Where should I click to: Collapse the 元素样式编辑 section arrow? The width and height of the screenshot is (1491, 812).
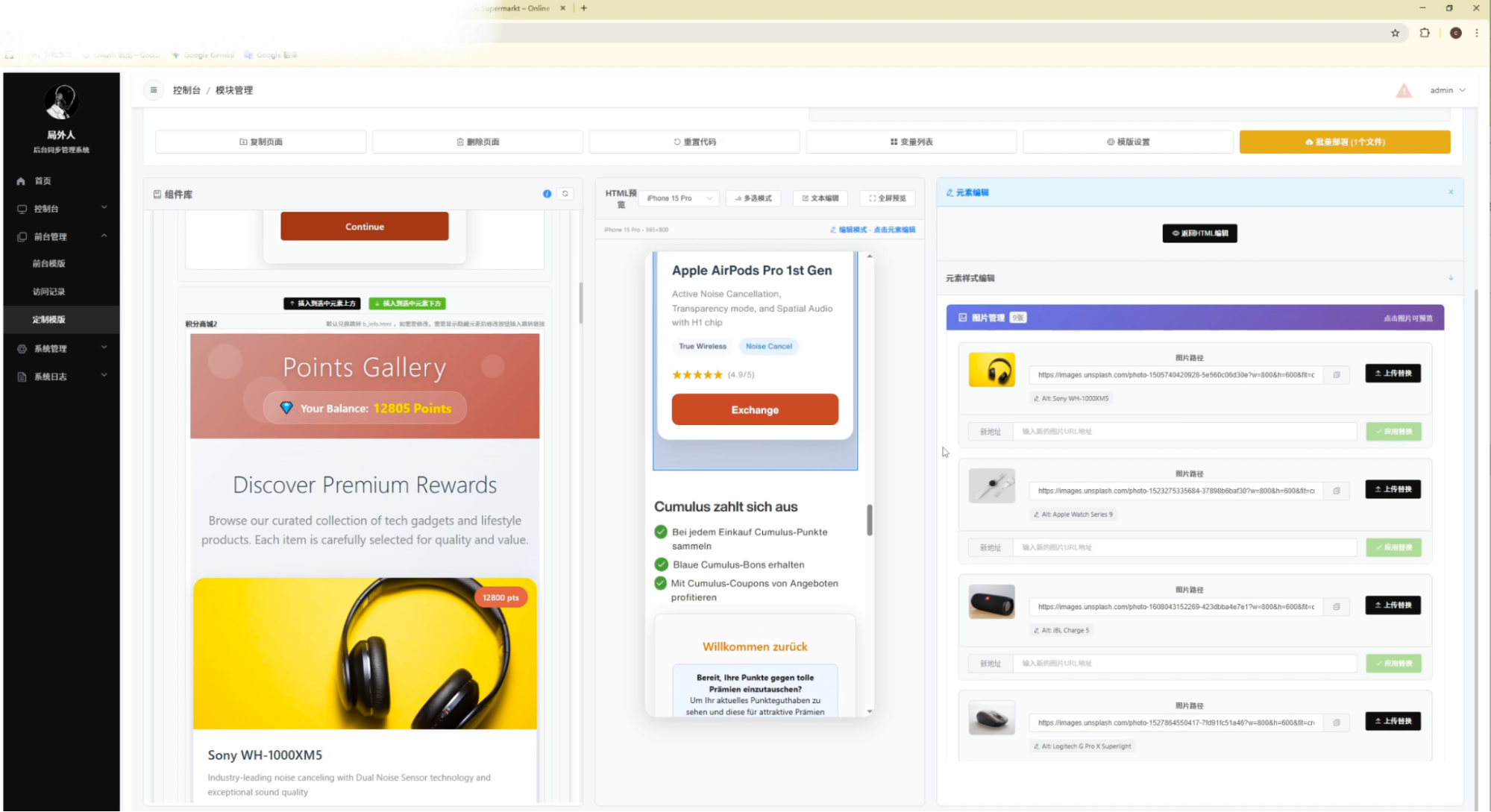tap(1451, 278)
